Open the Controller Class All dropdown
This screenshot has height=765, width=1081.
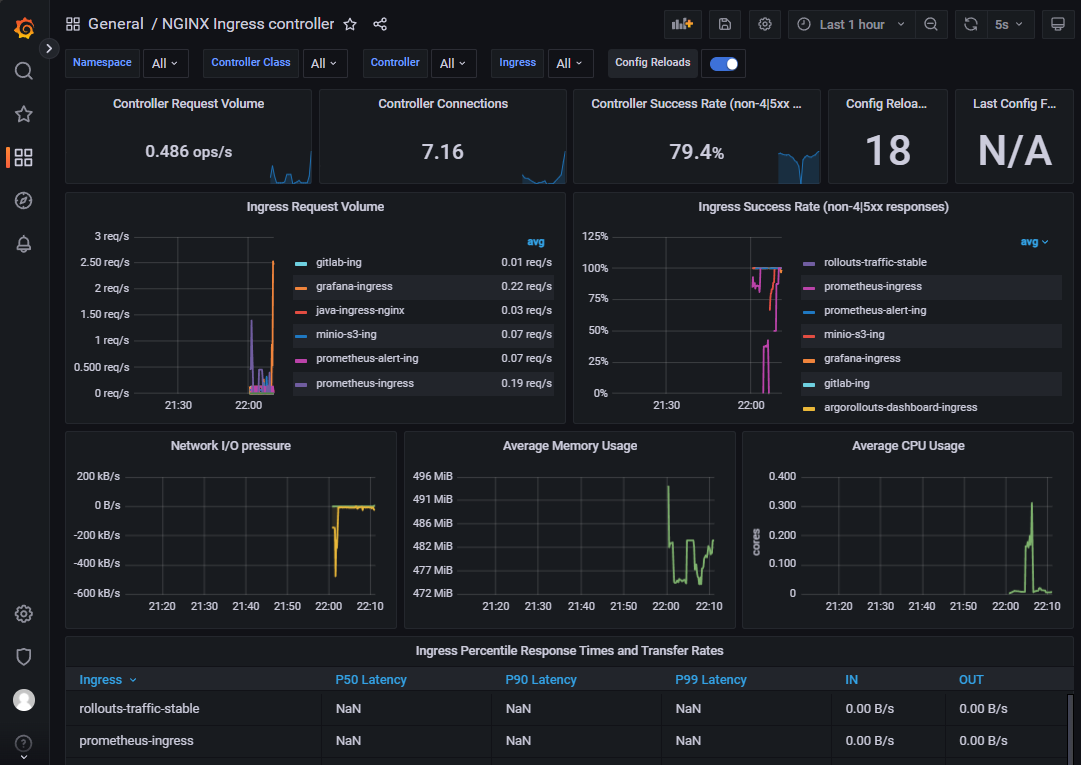click(x=324, y=63)
